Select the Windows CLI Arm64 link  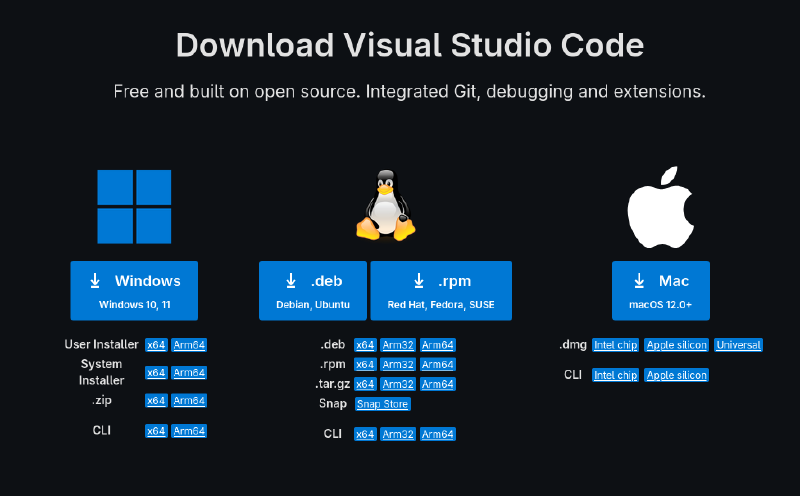point(189,431)
